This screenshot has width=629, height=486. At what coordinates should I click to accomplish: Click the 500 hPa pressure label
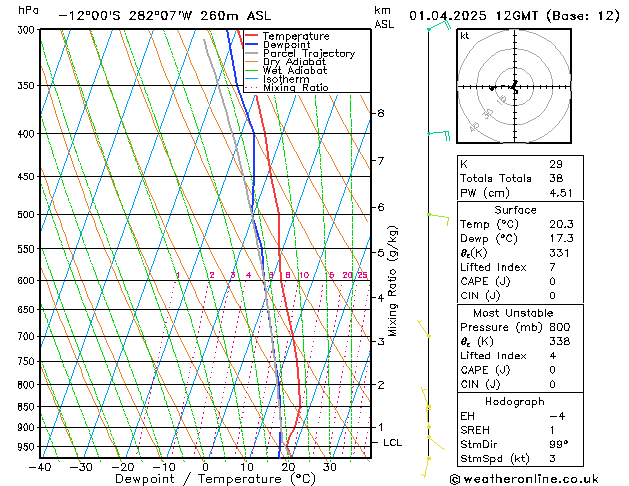click(28, 215)
